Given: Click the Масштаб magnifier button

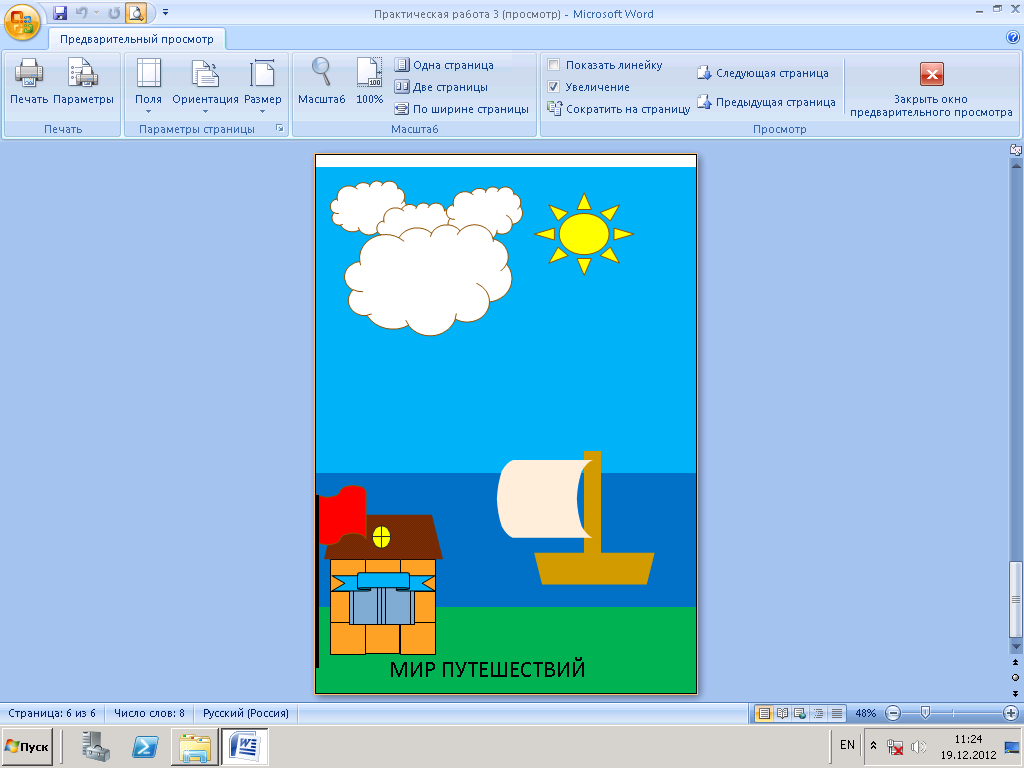Looking at the screenshot, I should (321, 82).
